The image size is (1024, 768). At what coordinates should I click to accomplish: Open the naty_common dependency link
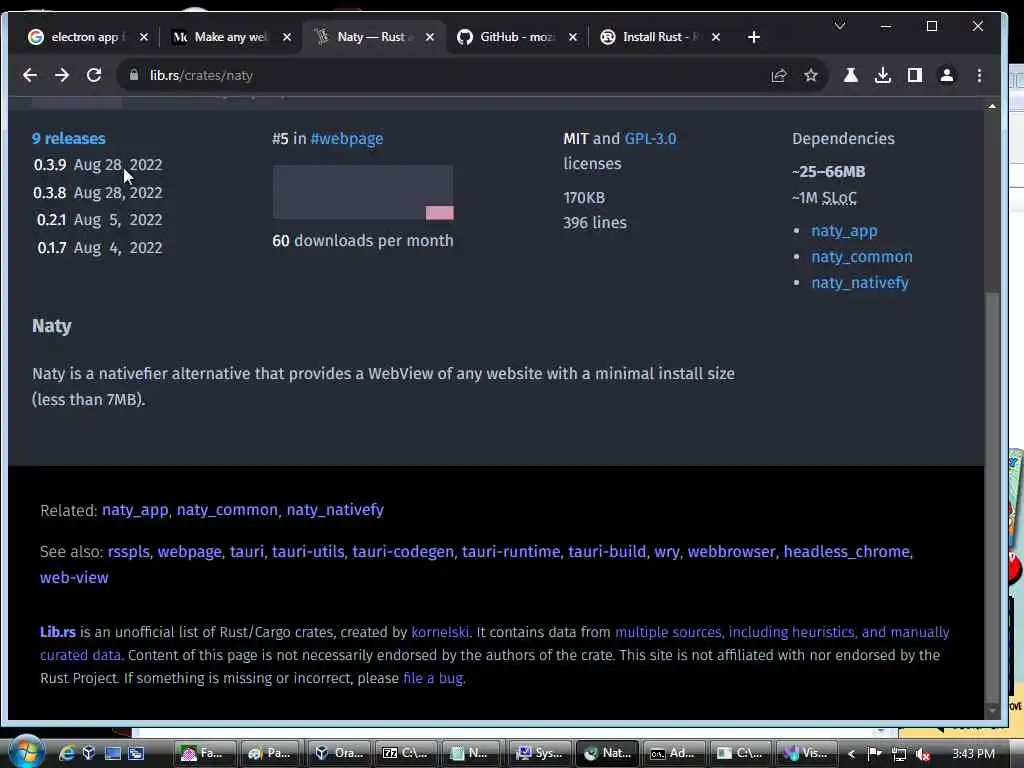tap(862, 257)
